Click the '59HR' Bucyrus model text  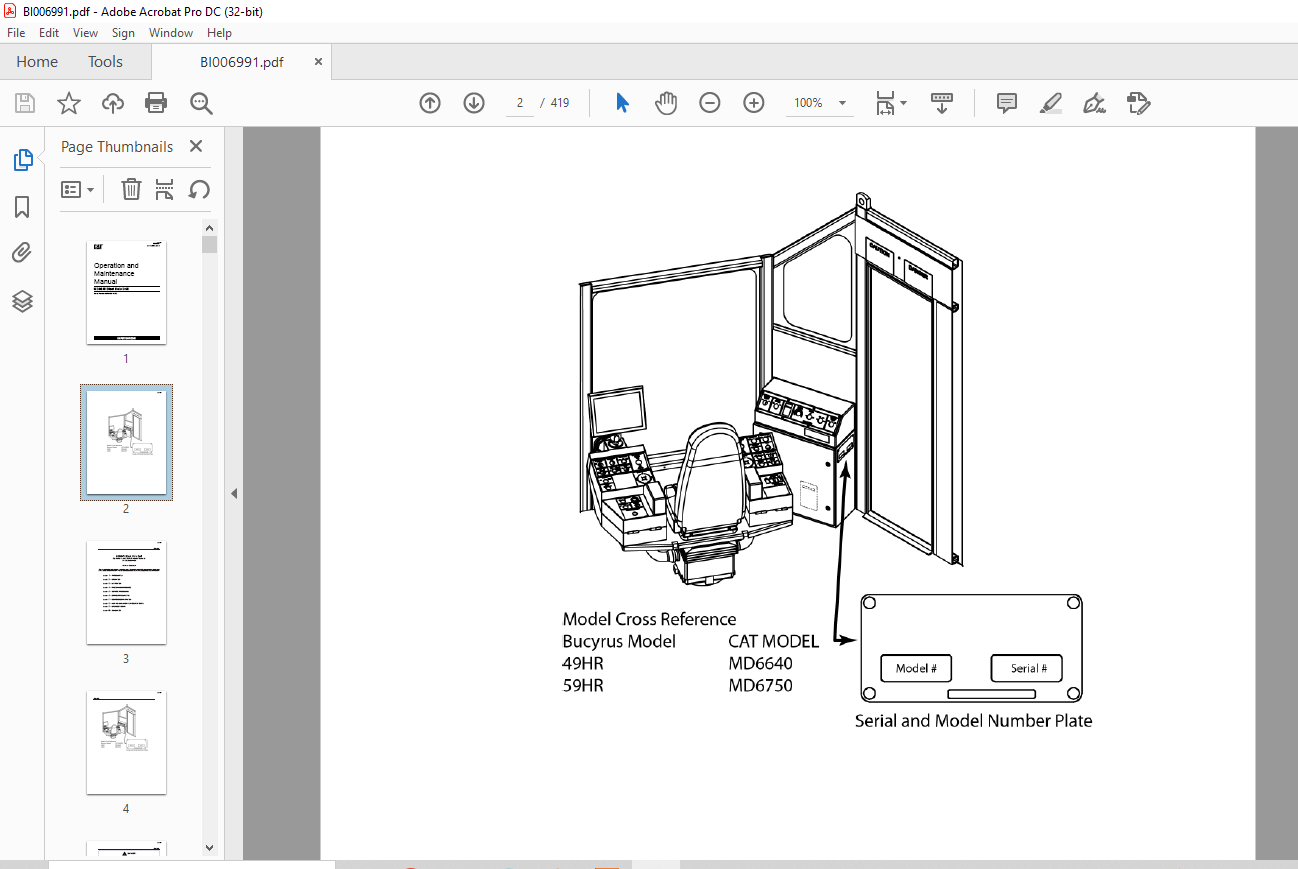tap(583, 685)
